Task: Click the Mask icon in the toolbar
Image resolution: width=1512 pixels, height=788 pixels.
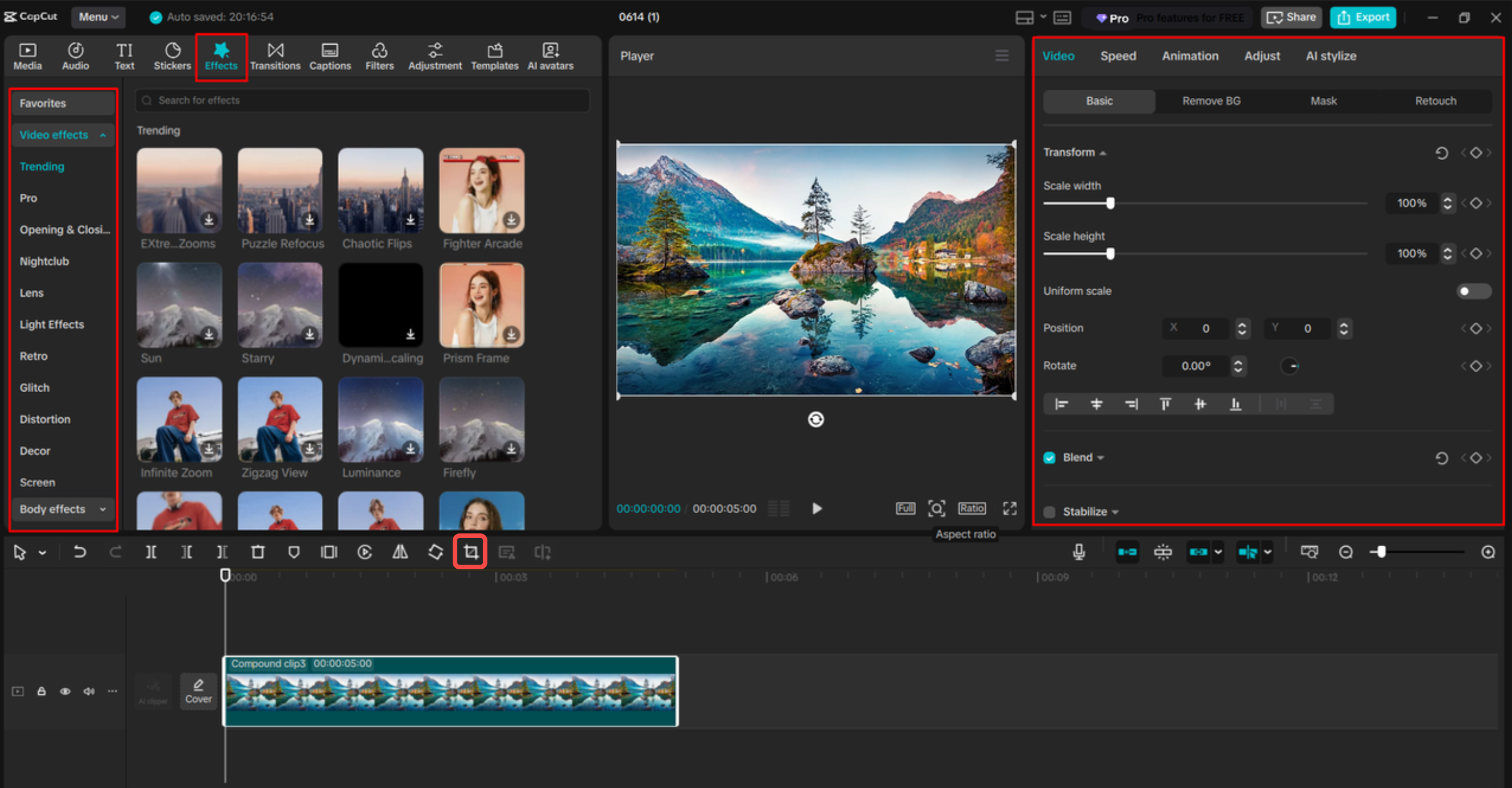Action: [x=293, y=551]
